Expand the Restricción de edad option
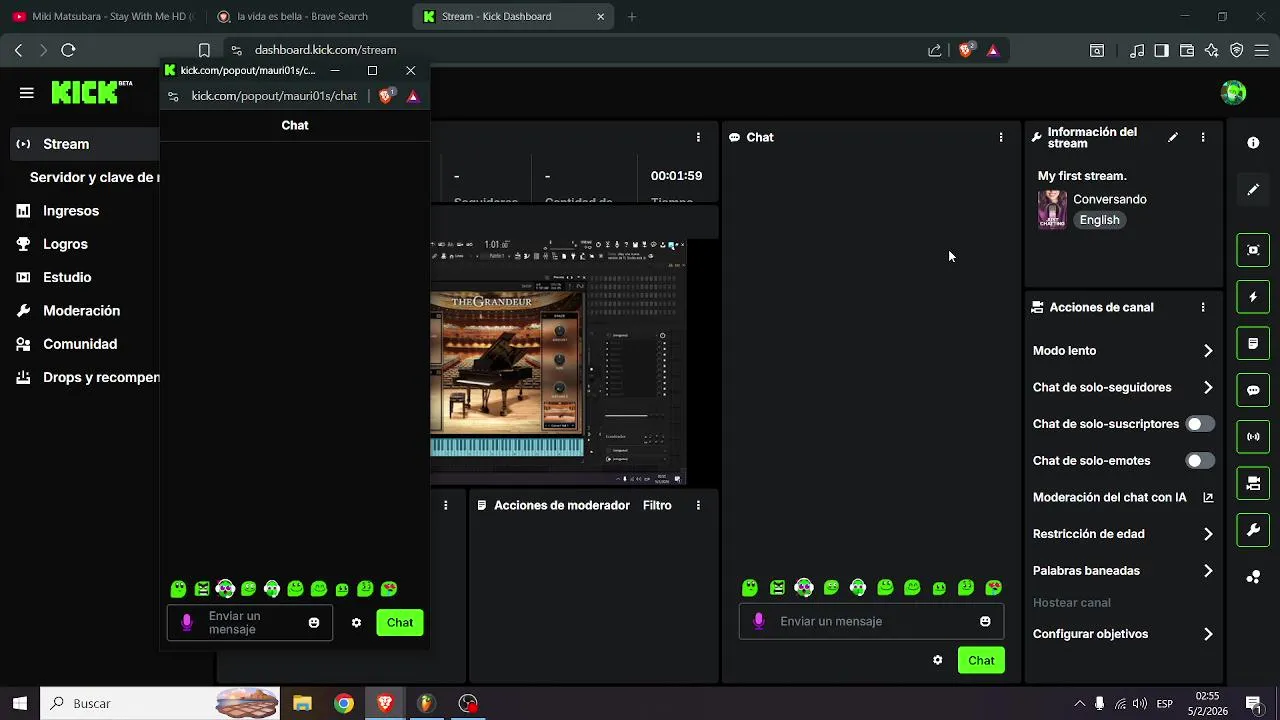1280x720 pixels. [x=1123, y=534]
